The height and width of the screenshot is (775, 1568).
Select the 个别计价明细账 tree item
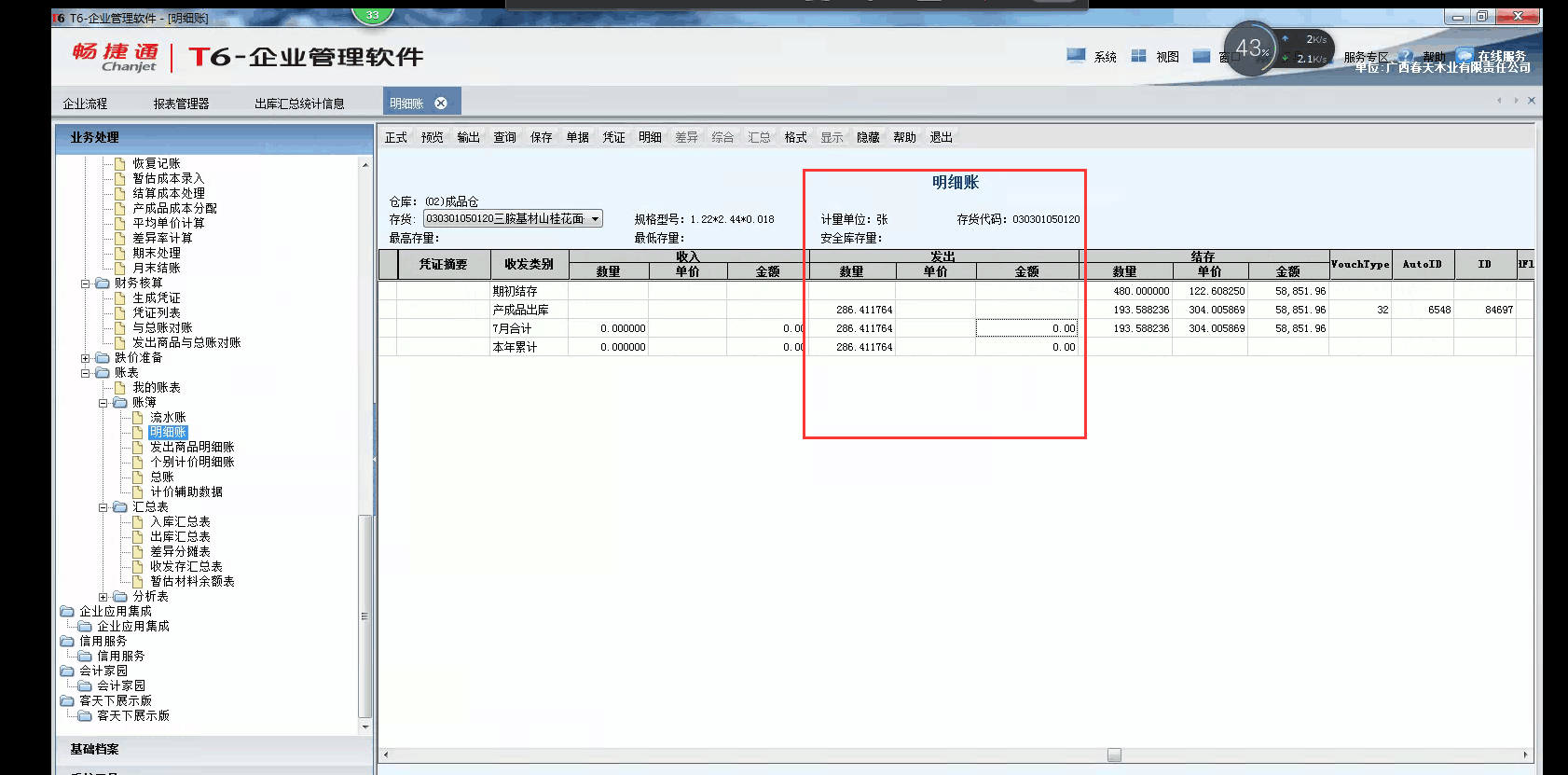[x=192, y=462]
